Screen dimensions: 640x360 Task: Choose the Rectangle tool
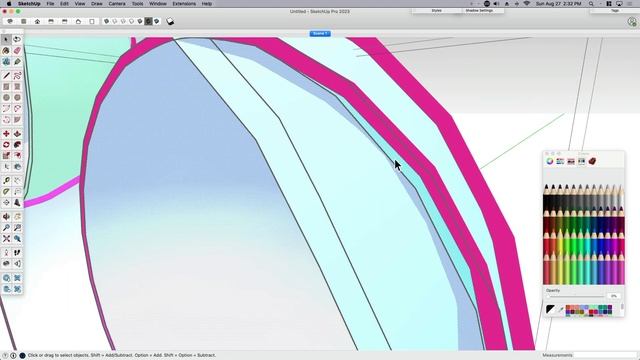coord(6,87)
